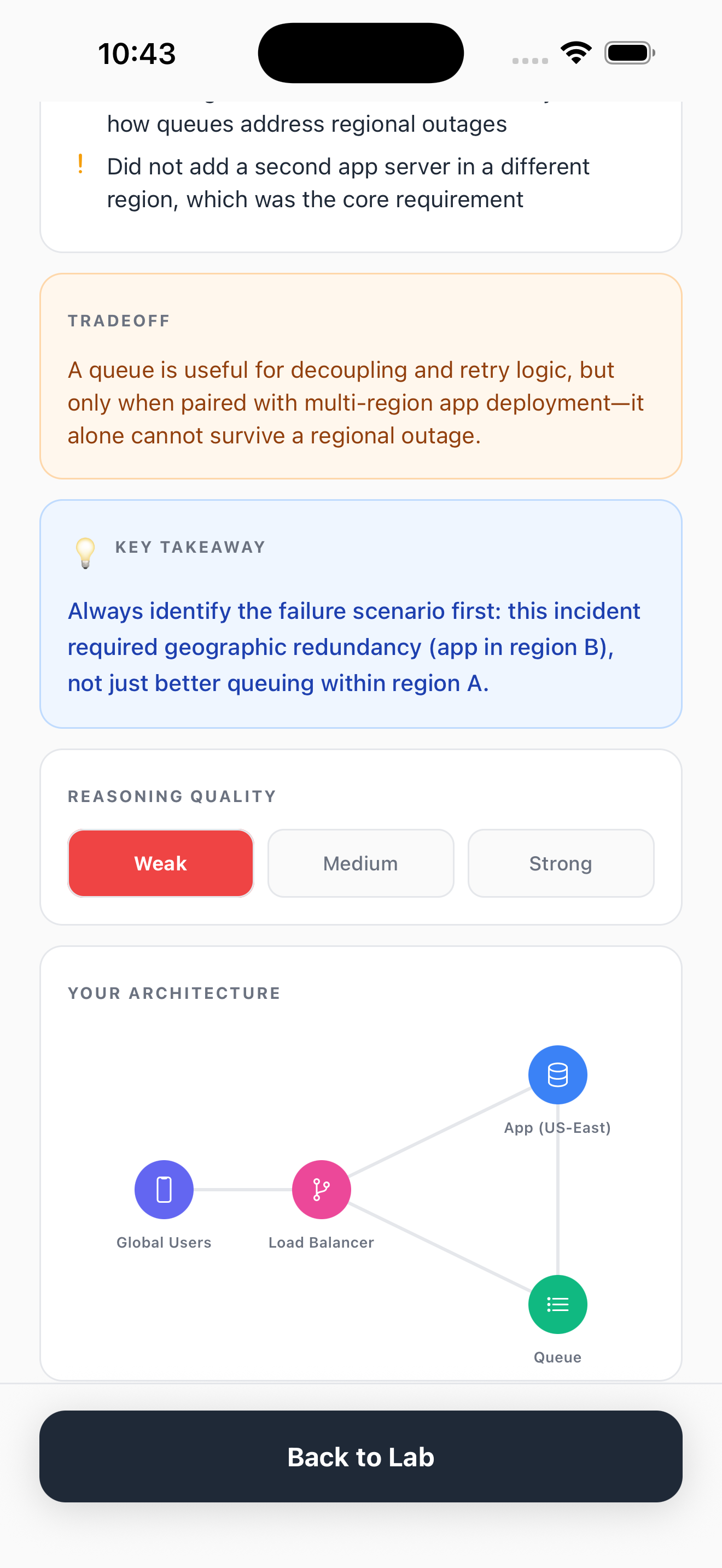The height and width of the screenshot is (1568, 722).
Task: Tap the orange exclamation warning icon
Action: click(x=80, y=165)
